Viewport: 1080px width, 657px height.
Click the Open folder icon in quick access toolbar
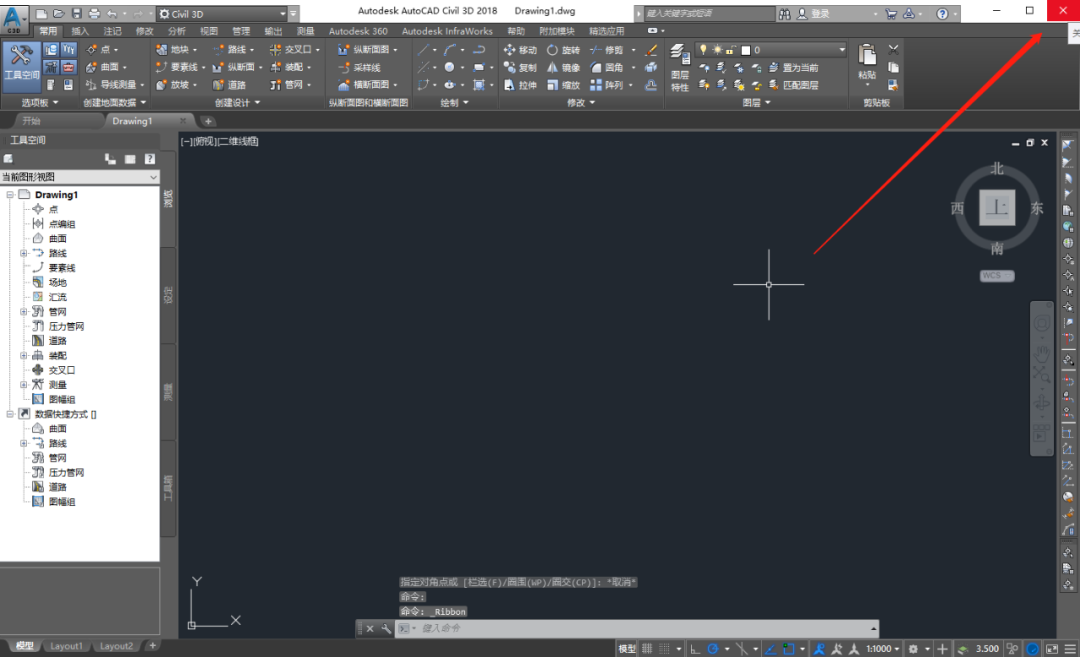coord(59,13)
